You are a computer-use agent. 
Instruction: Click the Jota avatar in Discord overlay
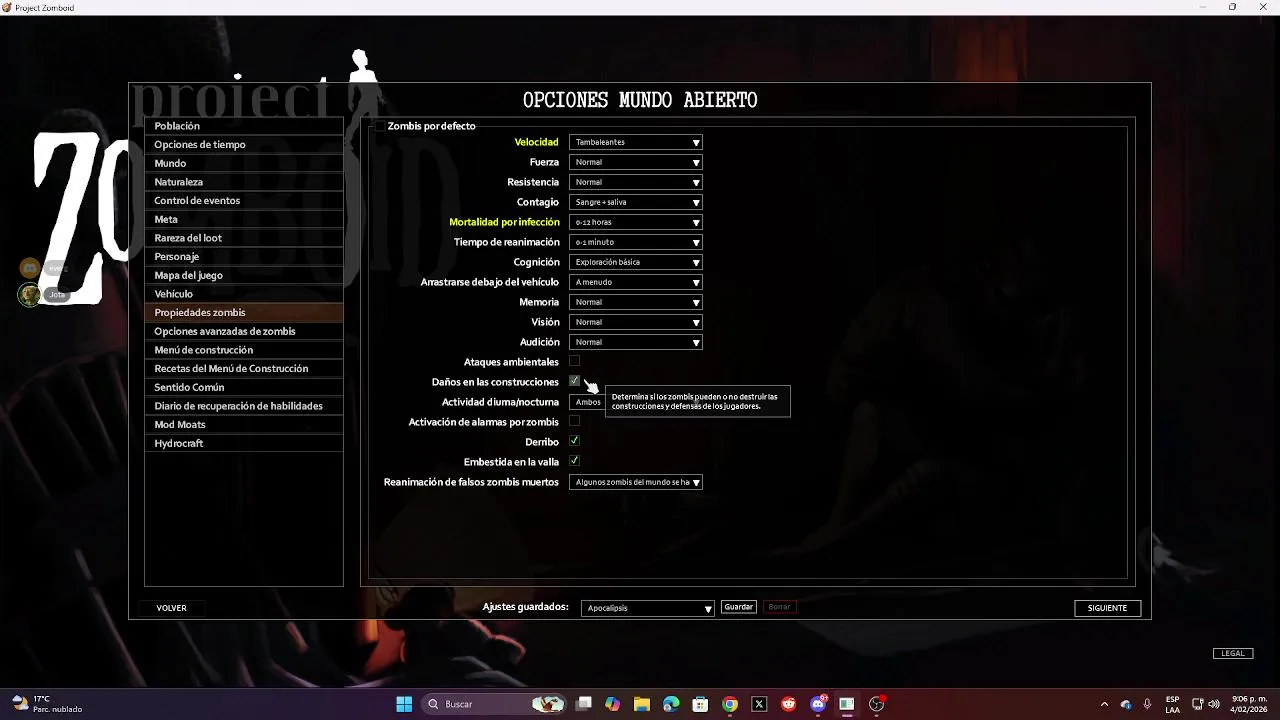pyautogui.click(x=30, y=294)
